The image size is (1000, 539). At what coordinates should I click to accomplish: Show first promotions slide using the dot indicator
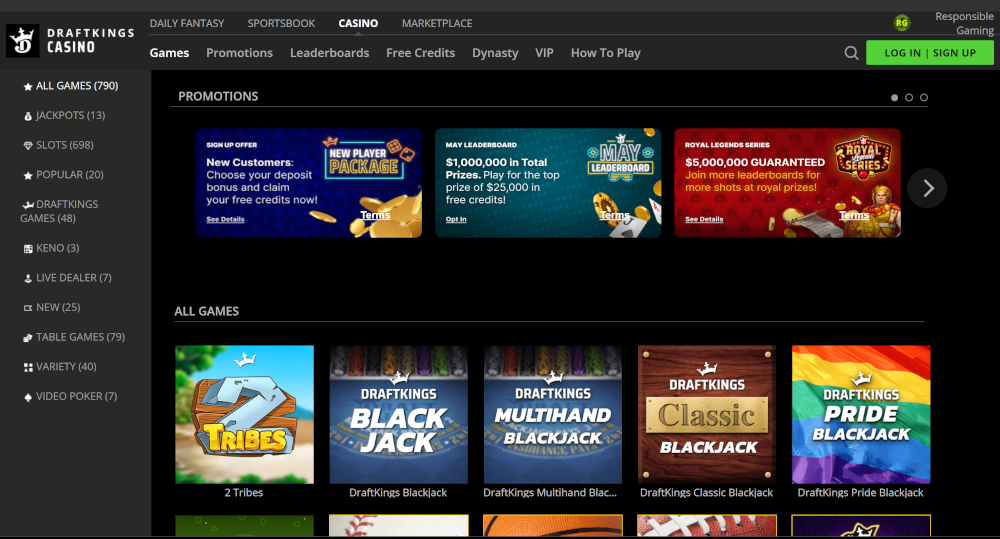[894, 98]
